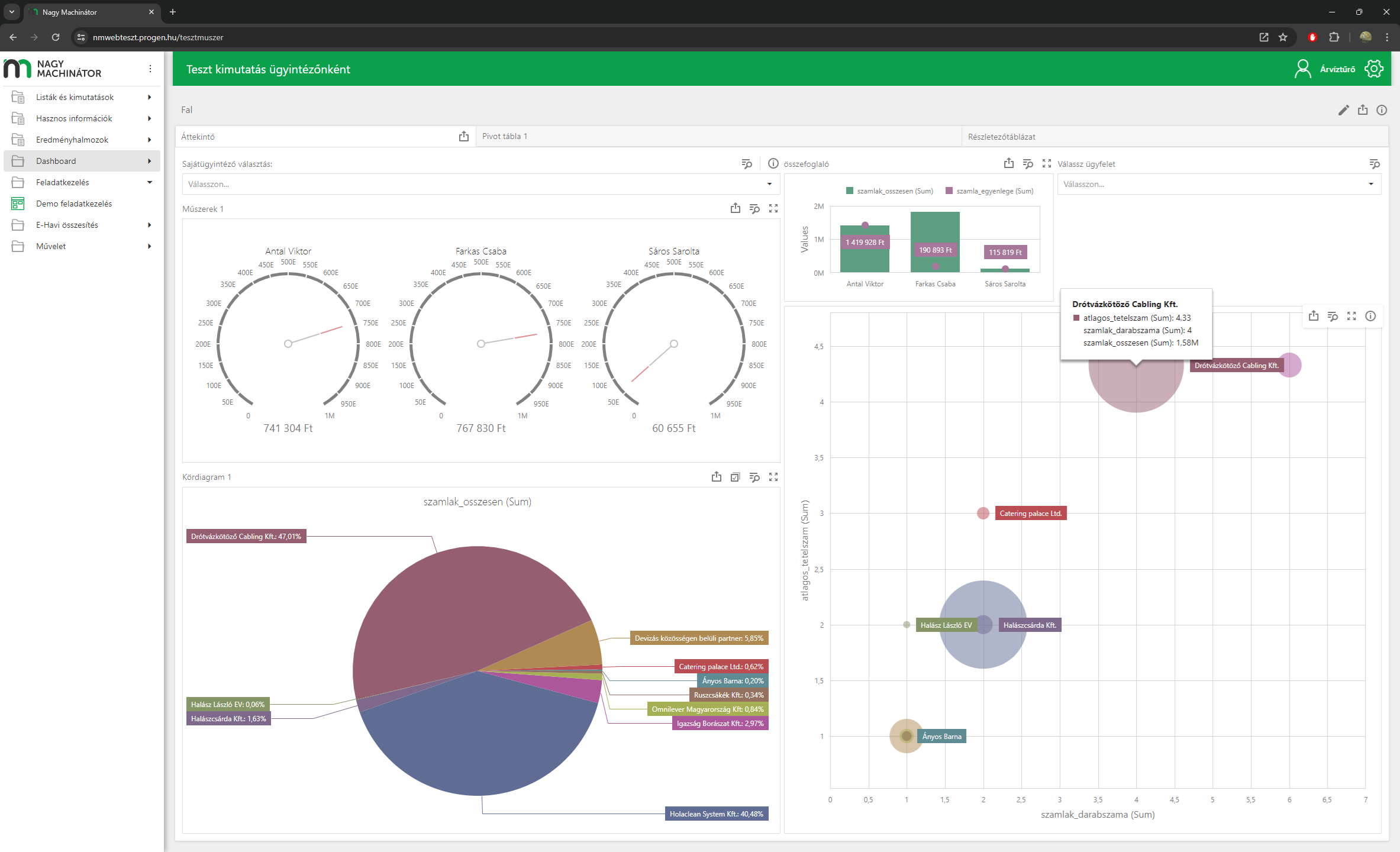Viewport: 1400px width, 852px height.
Task: Open Demo feladatkezelés in sidebar
Action: pos(74,204)
